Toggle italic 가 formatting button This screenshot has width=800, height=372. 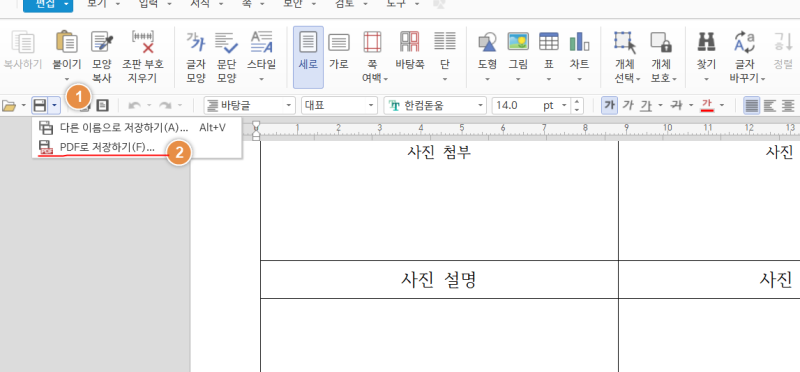[628, 106]
